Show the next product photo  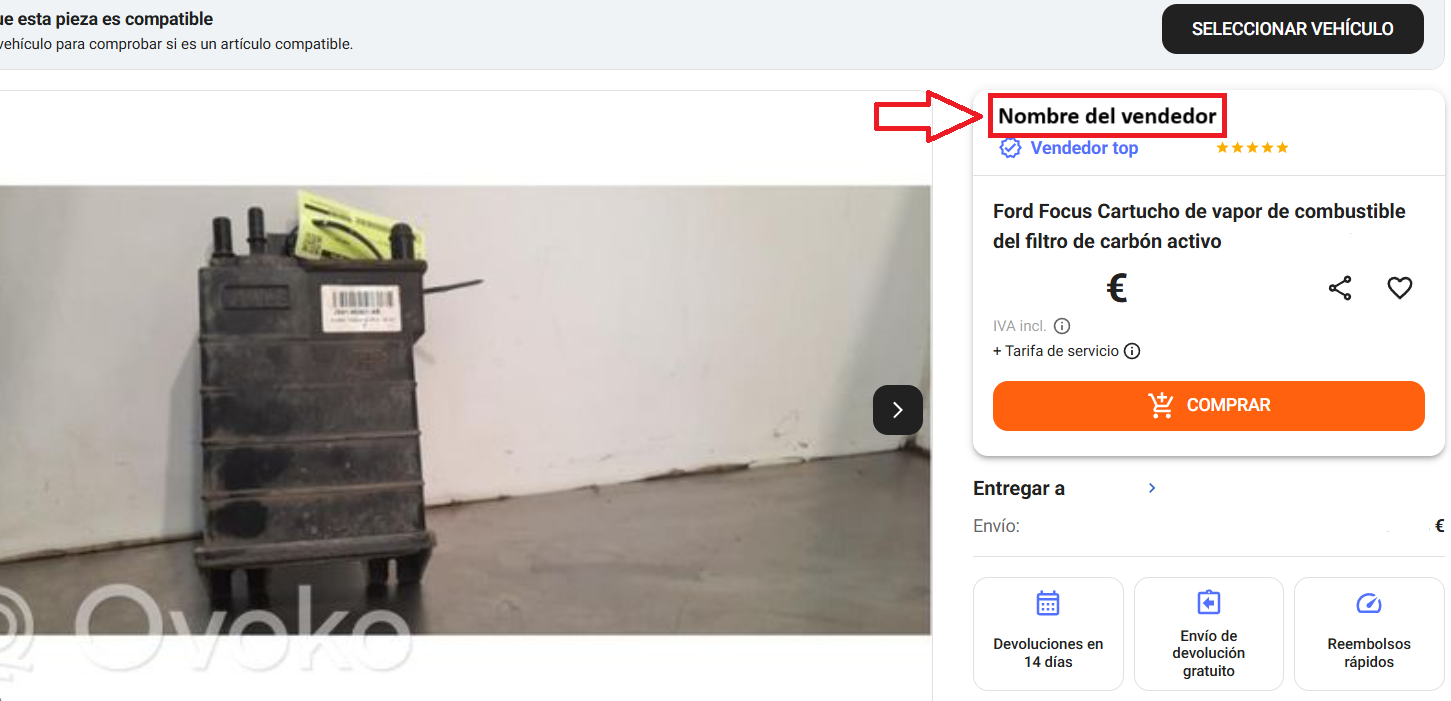[897, 410]
